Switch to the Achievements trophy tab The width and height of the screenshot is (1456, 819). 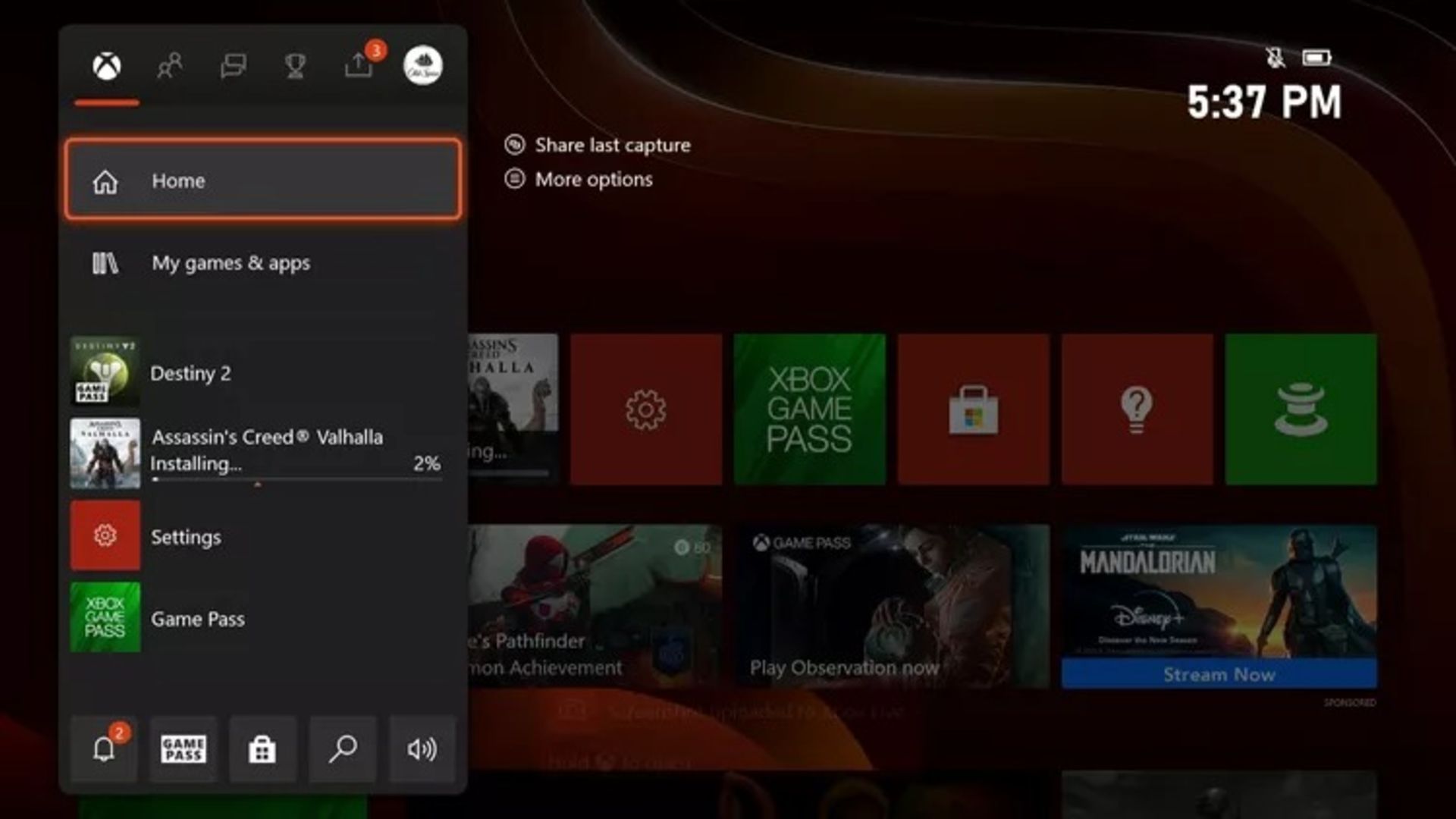295,67
